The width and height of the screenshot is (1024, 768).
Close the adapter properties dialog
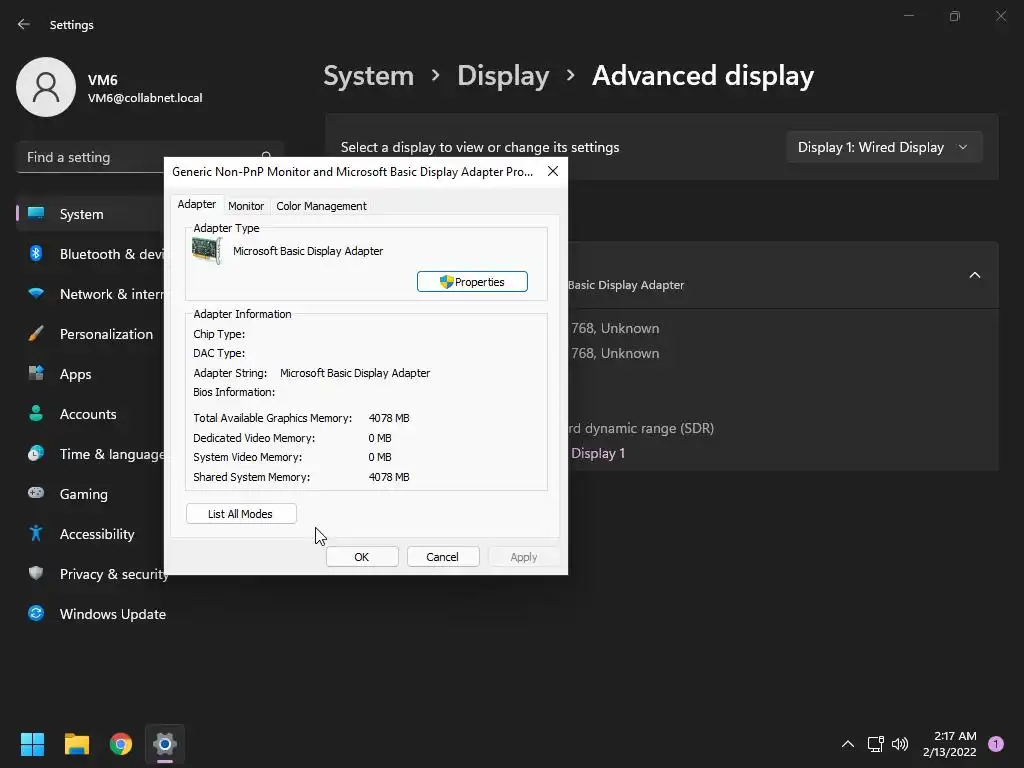552,171
